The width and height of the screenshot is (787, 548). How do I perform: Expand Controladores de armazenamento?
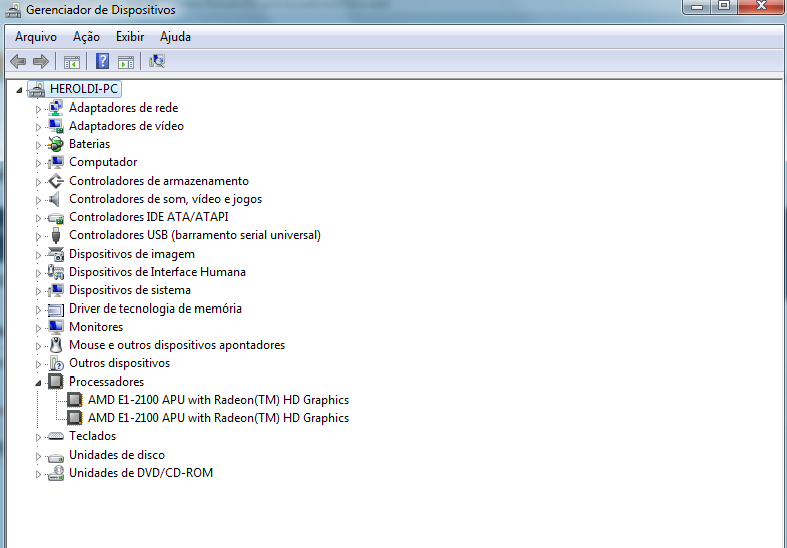point(38,182)
